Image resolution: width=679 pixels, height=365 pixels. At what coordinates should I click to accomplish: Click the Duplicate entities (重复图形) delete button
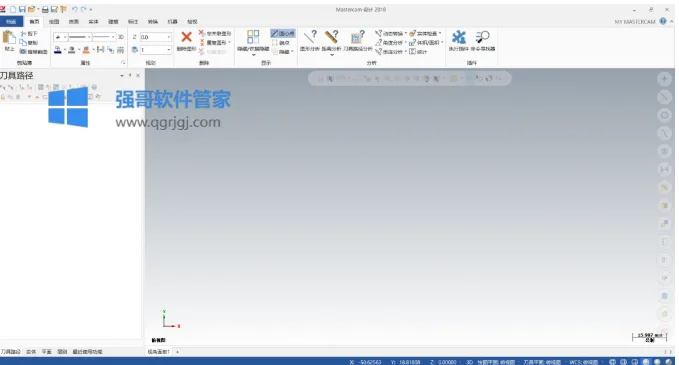click(x=214, y=42)
